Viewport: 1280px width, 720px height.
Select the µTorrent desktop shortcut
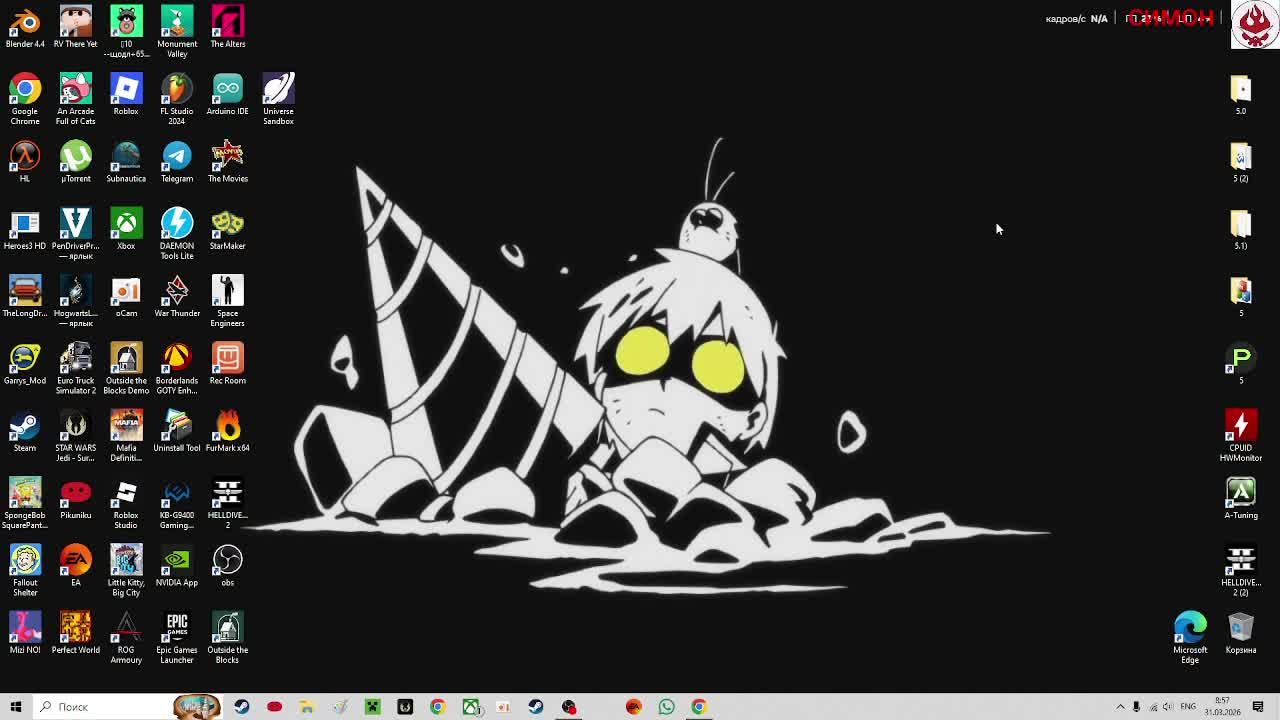point(76,162)
